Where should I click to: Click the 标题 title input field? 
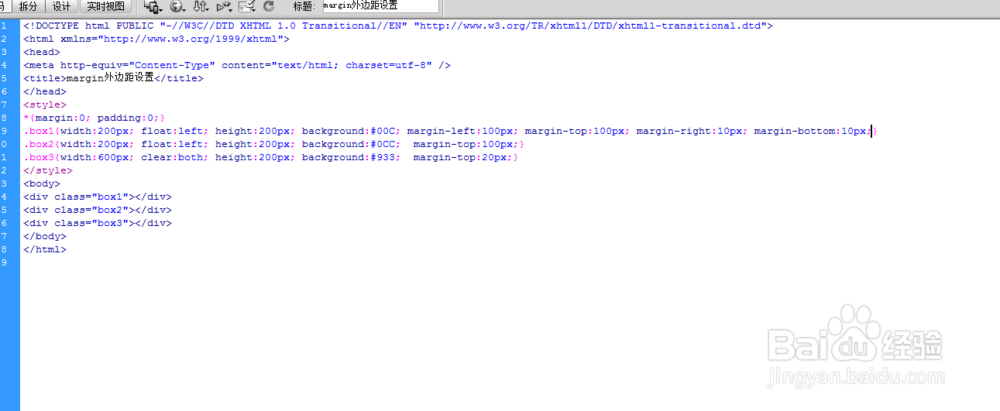point(380,6)
